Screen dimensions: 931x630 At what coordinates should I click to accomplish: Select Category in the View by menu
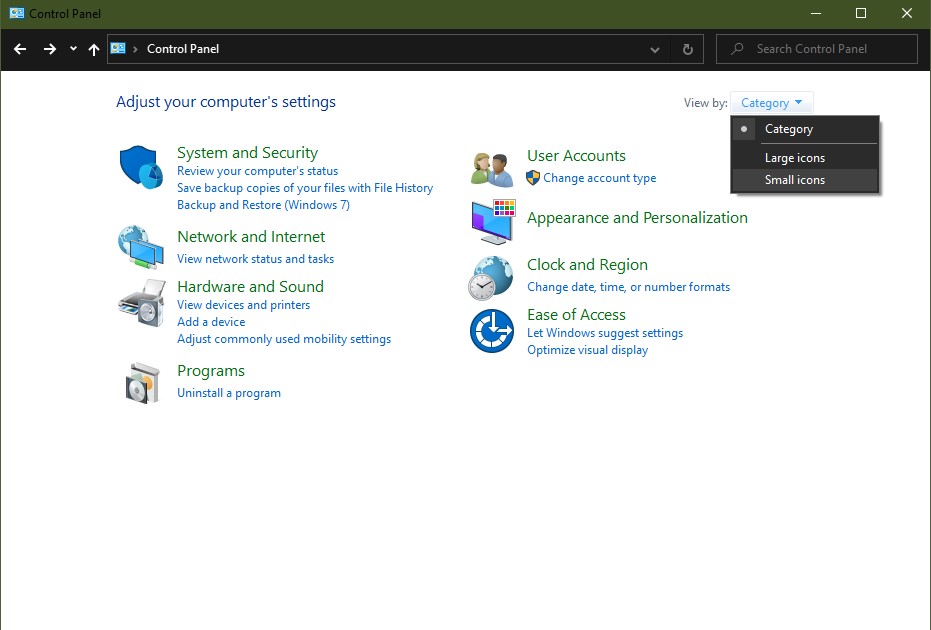(805, 129)
